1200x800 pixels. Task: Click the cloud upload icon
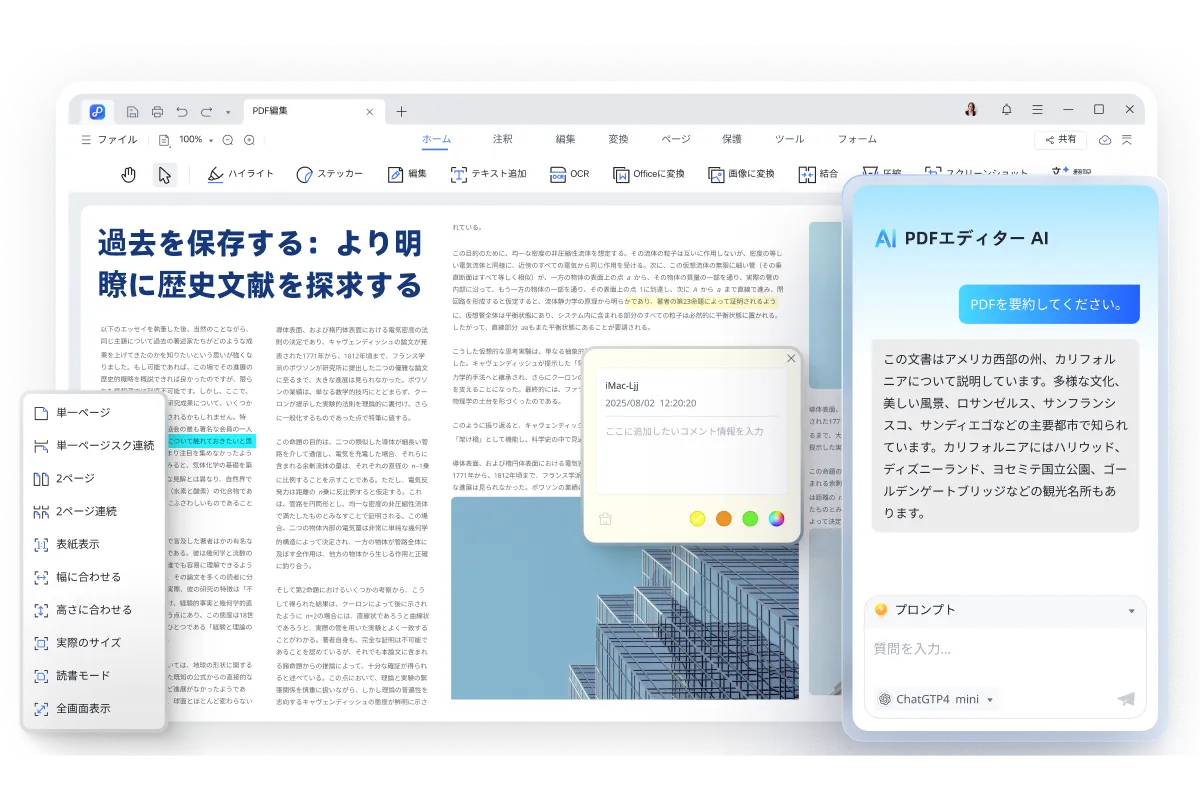pyautogui.click(x=1105, y=140)
